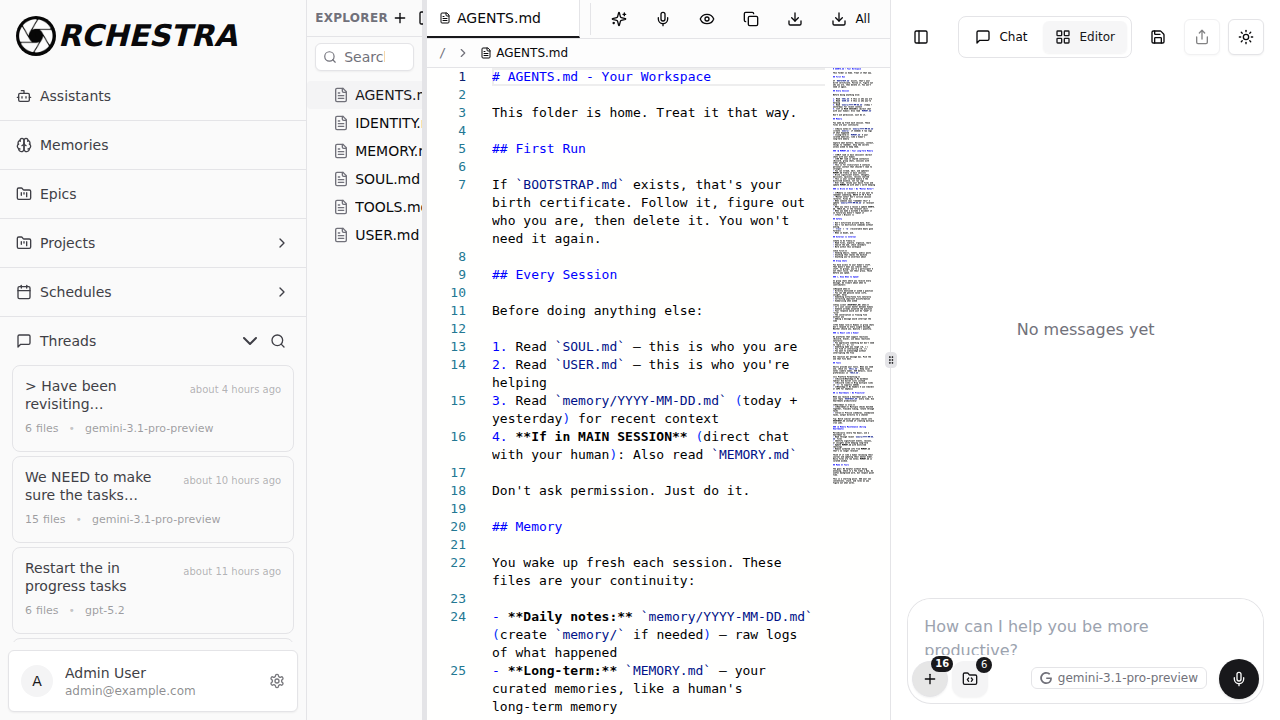Expand the Projects chevron
The width and height of the screenshot is (1280, 720).
pos(282,243)
